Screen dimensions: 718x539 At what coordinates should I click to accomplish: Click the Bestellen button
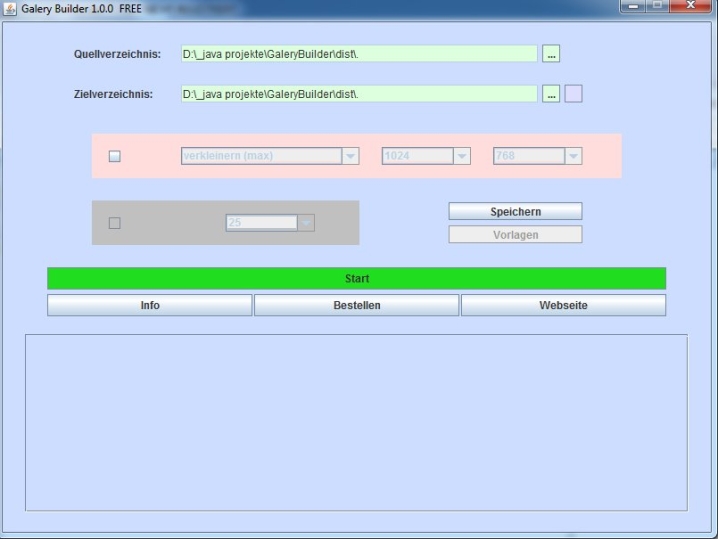(x=357, y=305)
